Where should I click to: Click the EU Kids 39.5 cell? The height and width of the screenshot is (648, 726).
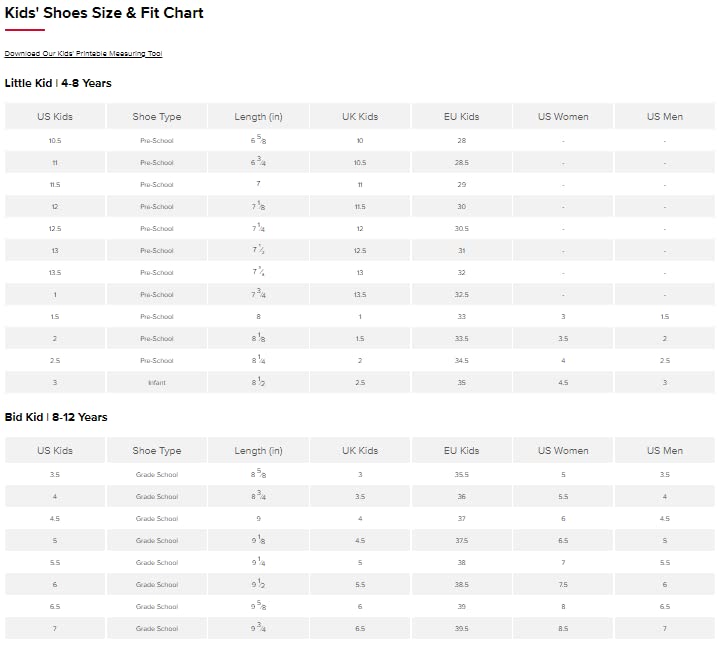point(461,629)
